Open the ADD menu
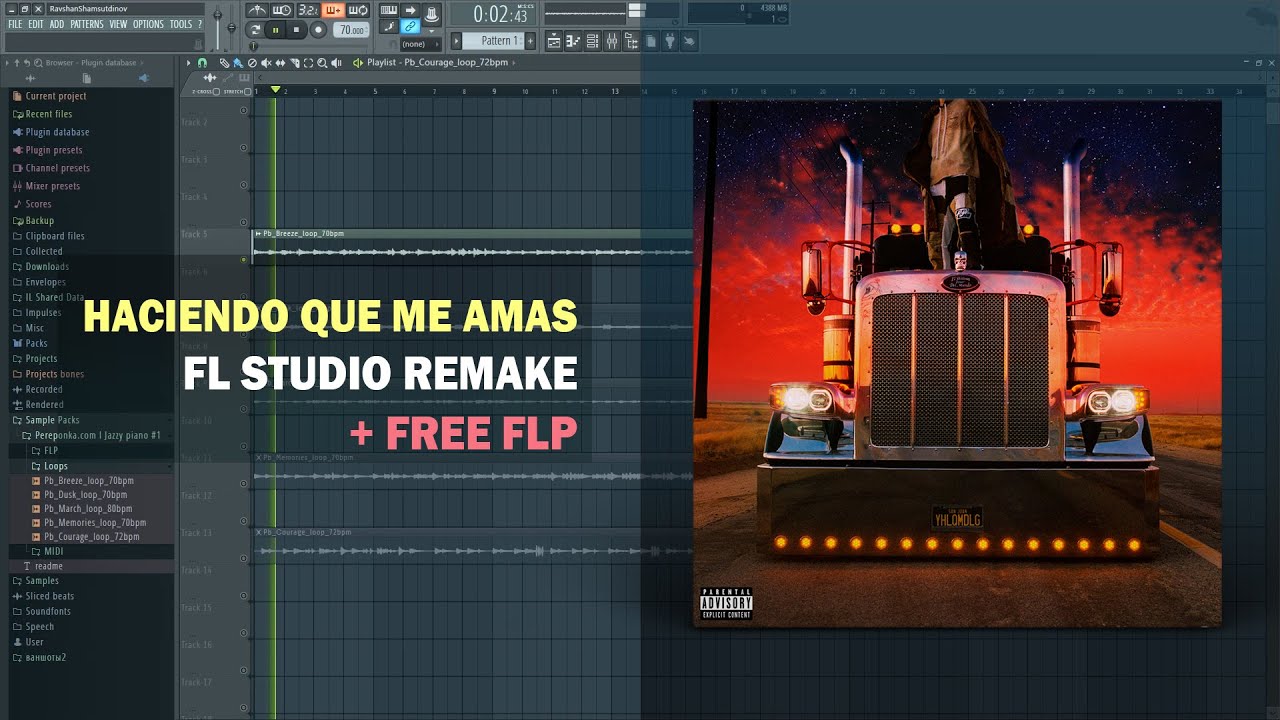 click(x=57, y=24)
